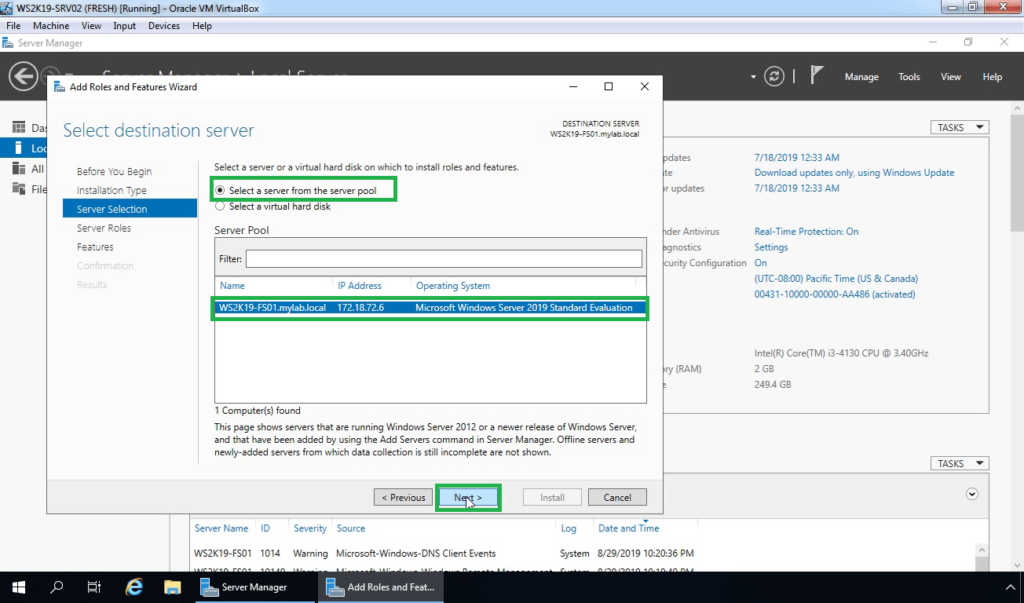Sort events by Severity column header
Viewport: 1024px width, 603px height.
click(310, 528)
